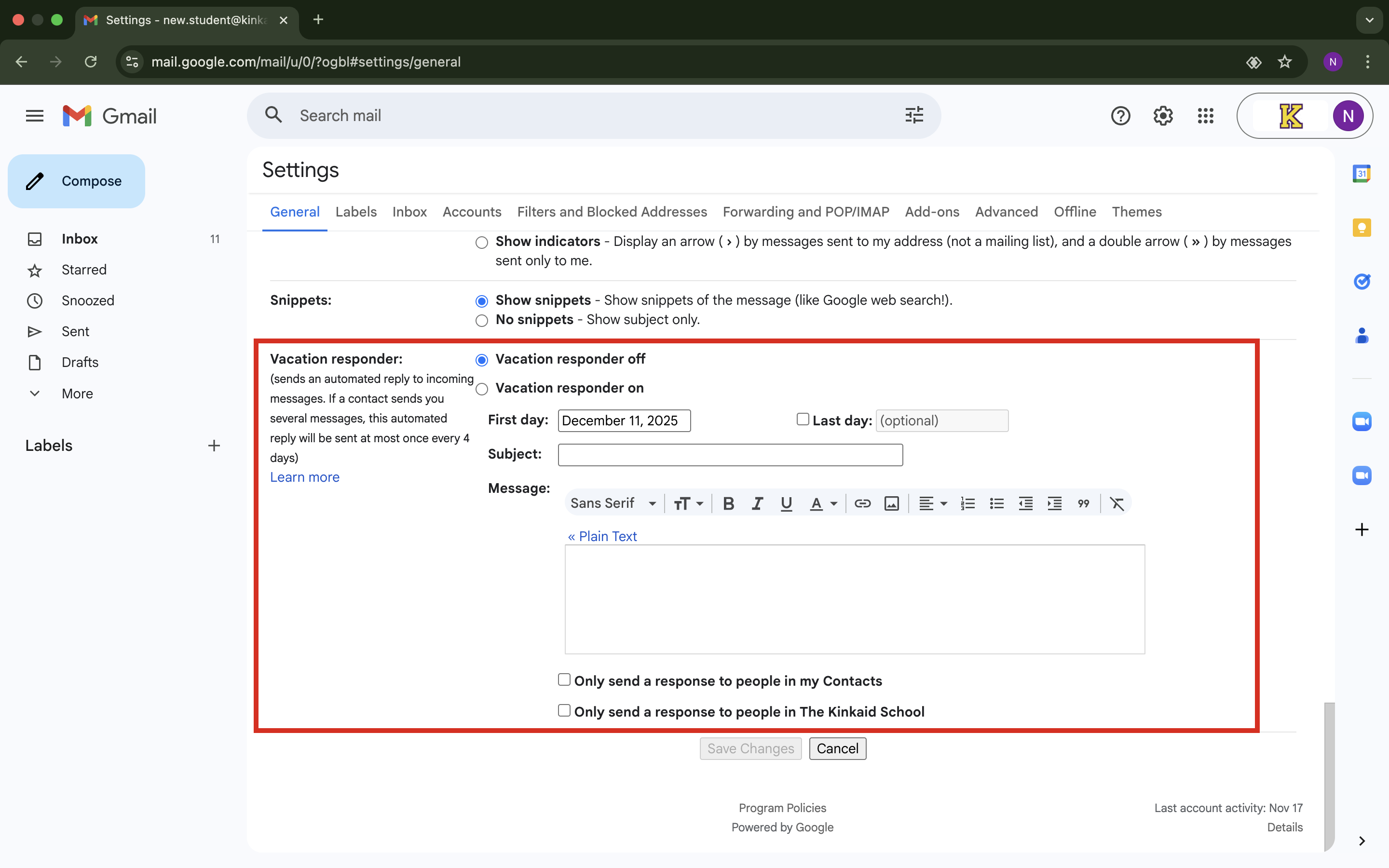Click the insert image icon
The height and width of the screenshot is (868, 1389).
891,503
